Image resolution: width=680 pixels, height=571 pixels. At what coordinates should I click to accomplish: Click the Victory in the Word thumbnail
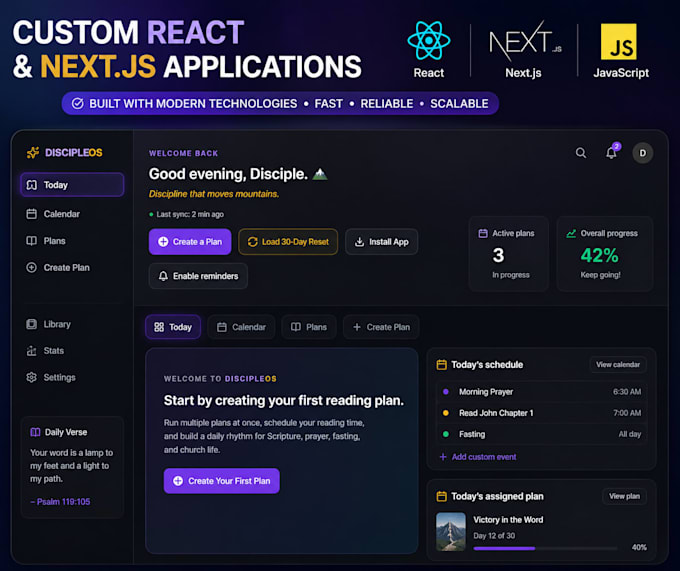tap(451, 532)
